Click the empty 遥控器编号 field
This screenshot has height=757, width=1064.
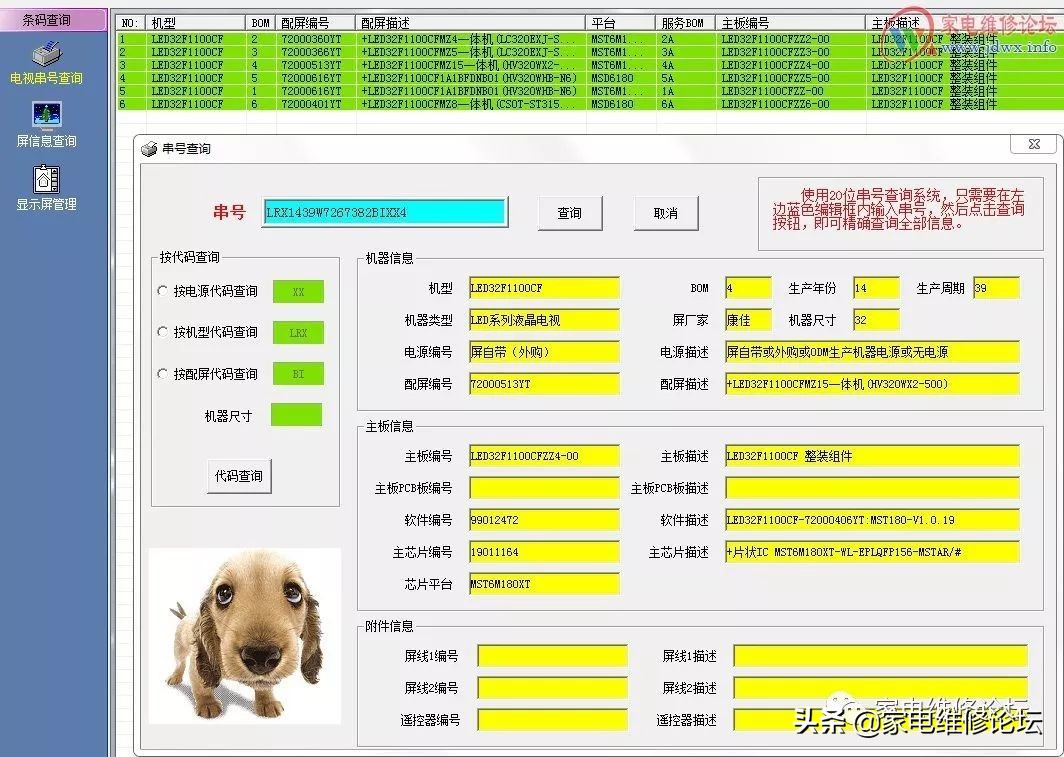(553, 720)
